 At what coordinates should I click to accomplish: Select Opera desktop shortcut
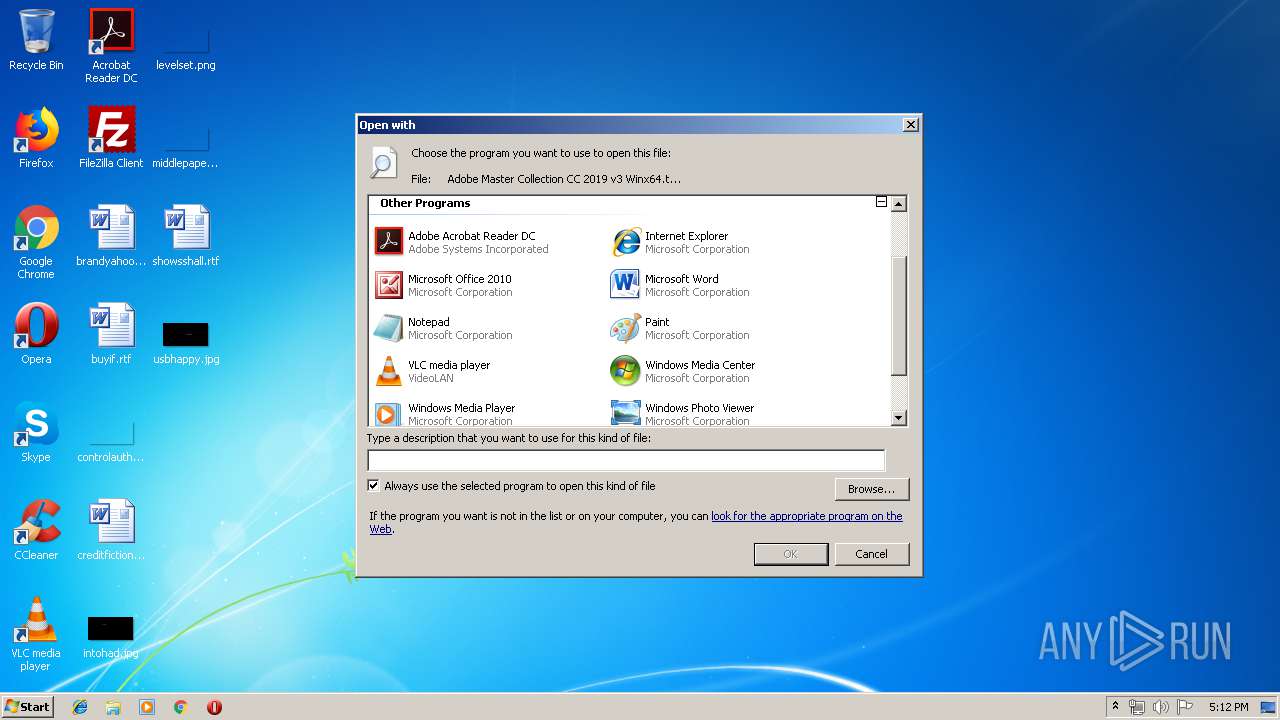(36, 334)
